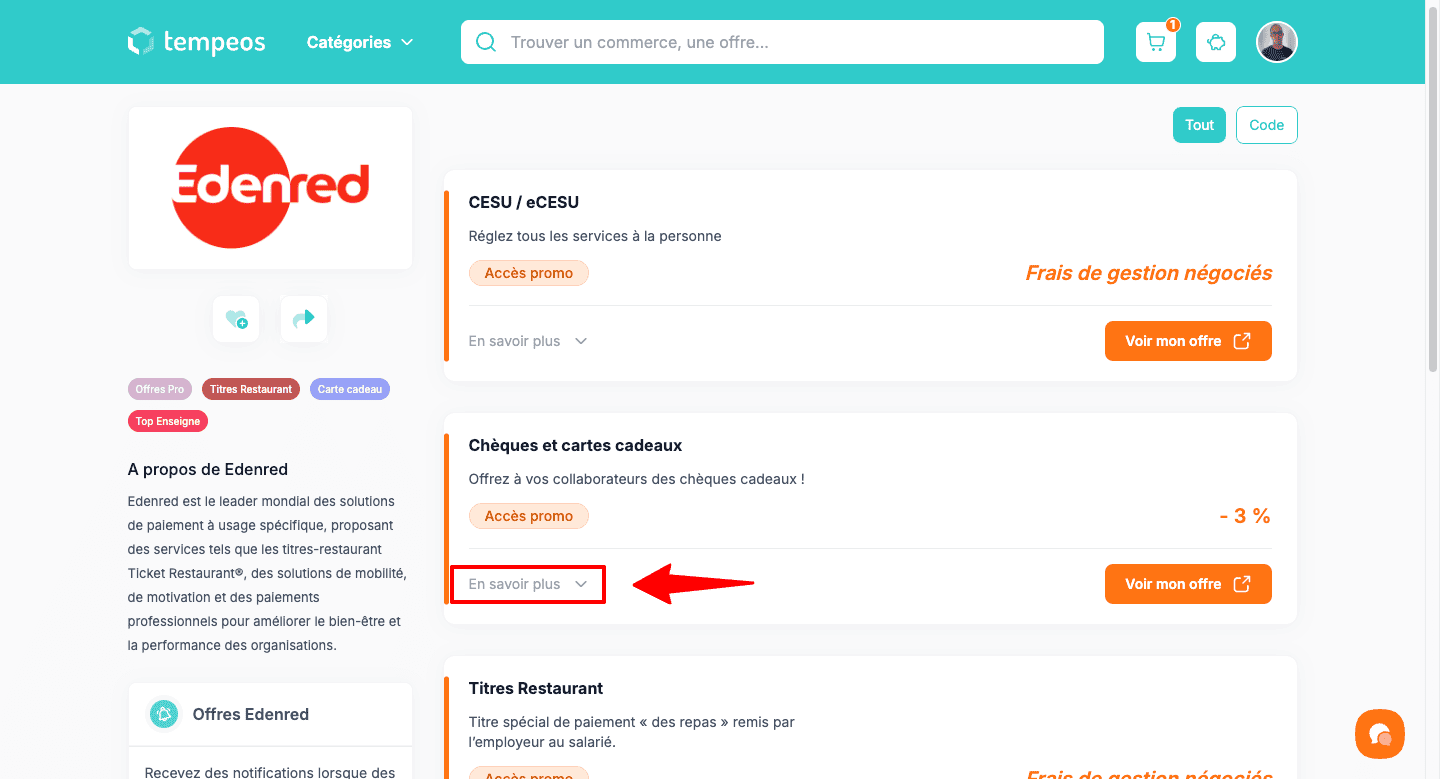The width and height of the screenshot is (1440, 779).
Task: Click the Edenred logo image
Action: 270,188
